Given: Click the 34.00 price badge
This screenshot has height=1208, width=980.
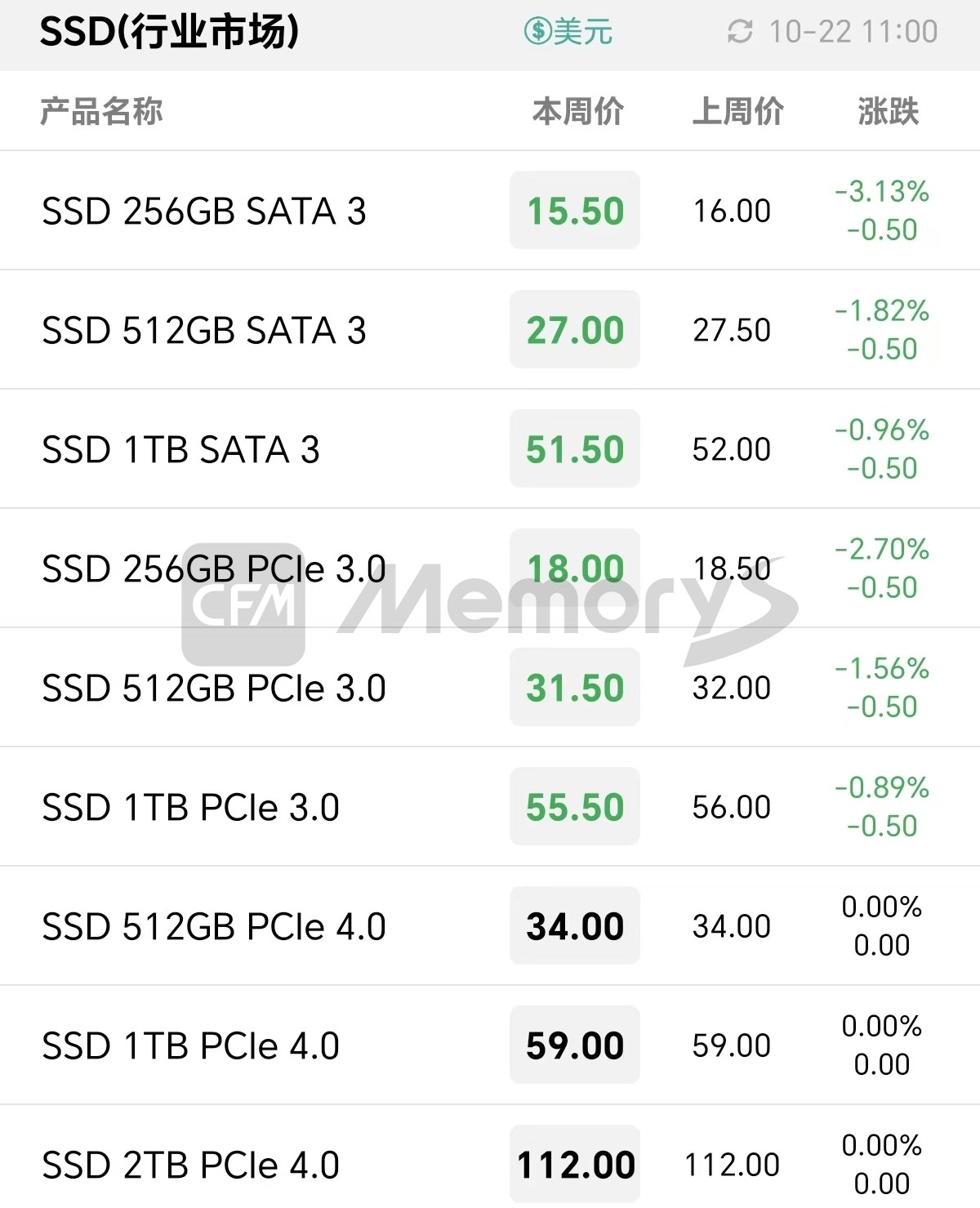Looking at the screenshot, I should pyautogui.click(x=575, y=925).
